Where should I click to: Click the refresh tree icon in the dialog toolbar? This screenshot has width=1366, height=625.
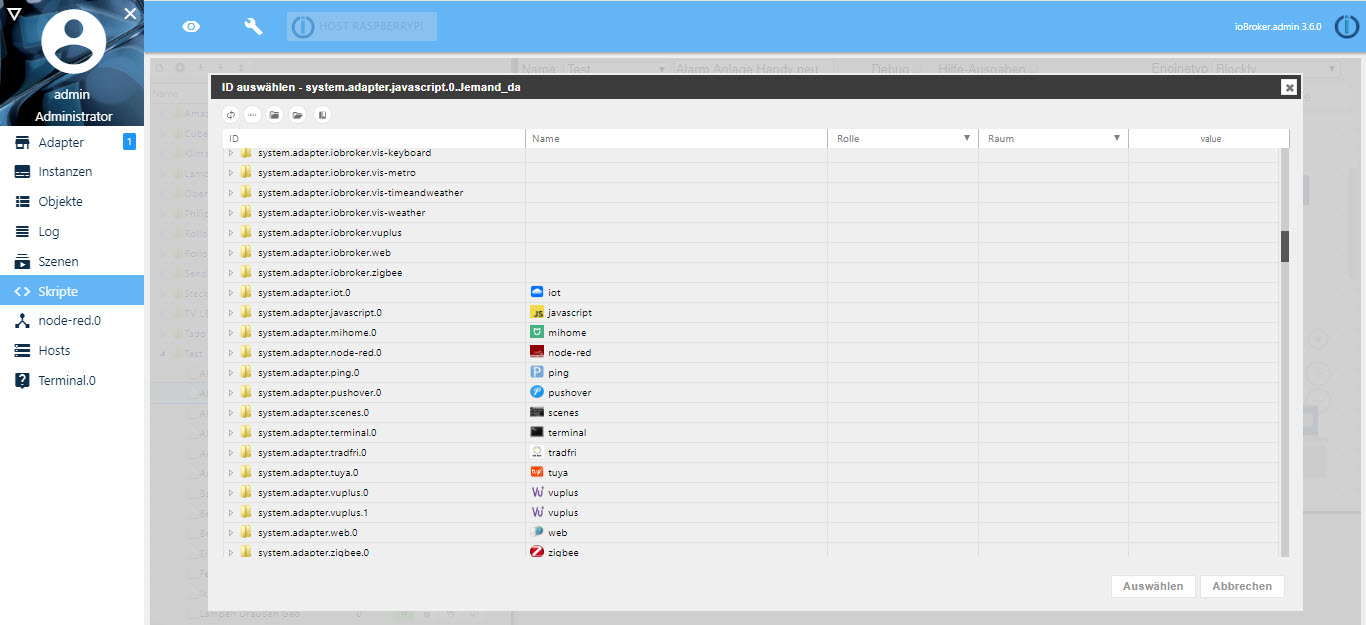tap(231, 115)
